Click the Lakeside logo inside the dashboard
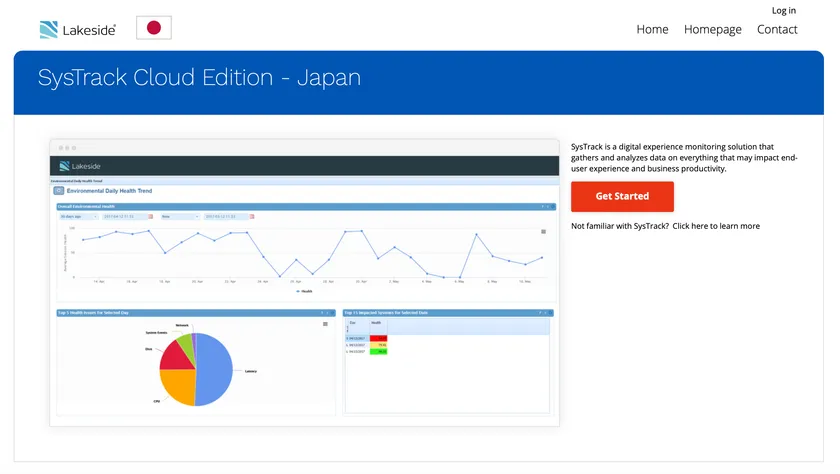840x474 pixels. (x=80, y=166)
